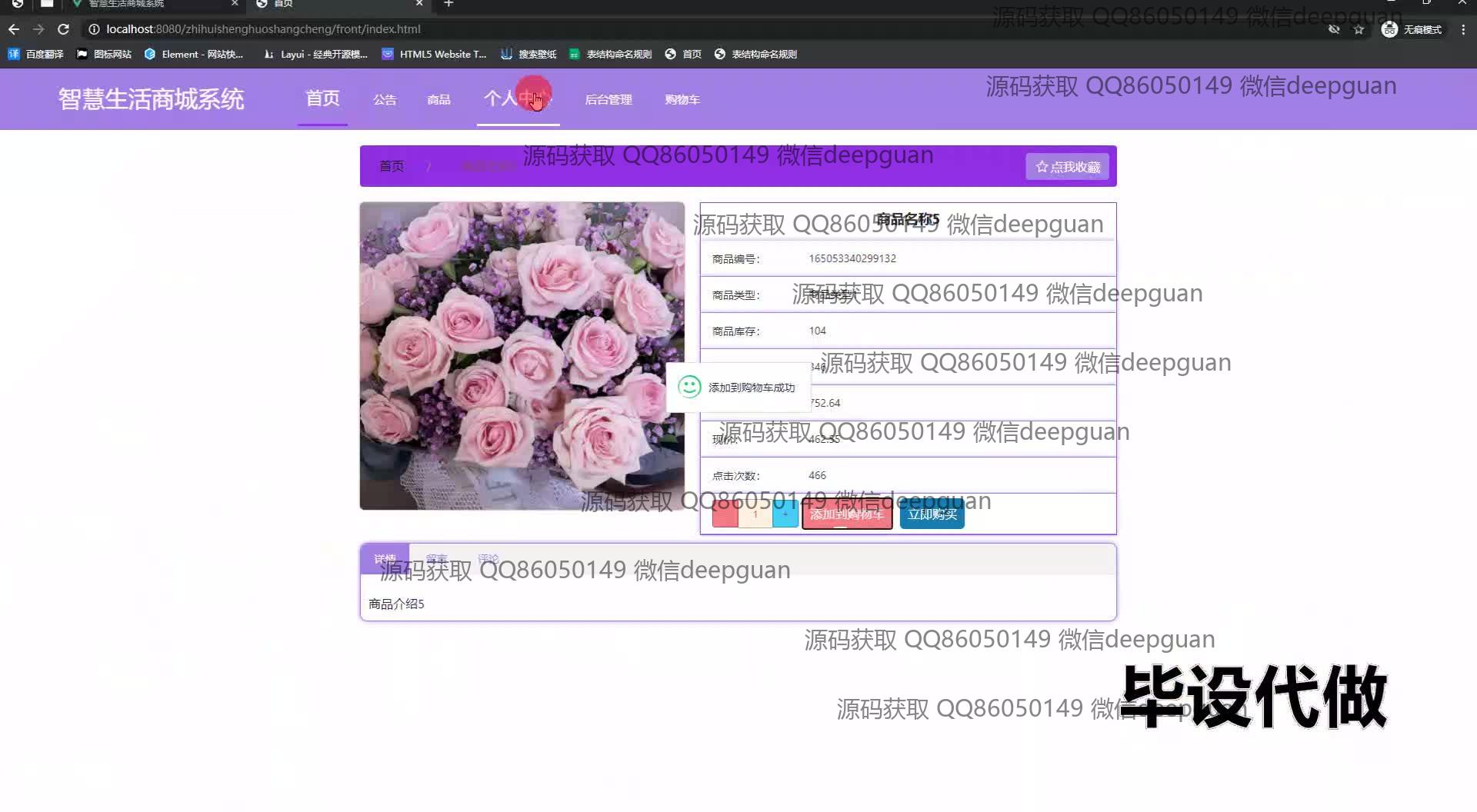View site information icon in address bar
The width and height of the screenshot is (1477, 812).
point(94,29)
